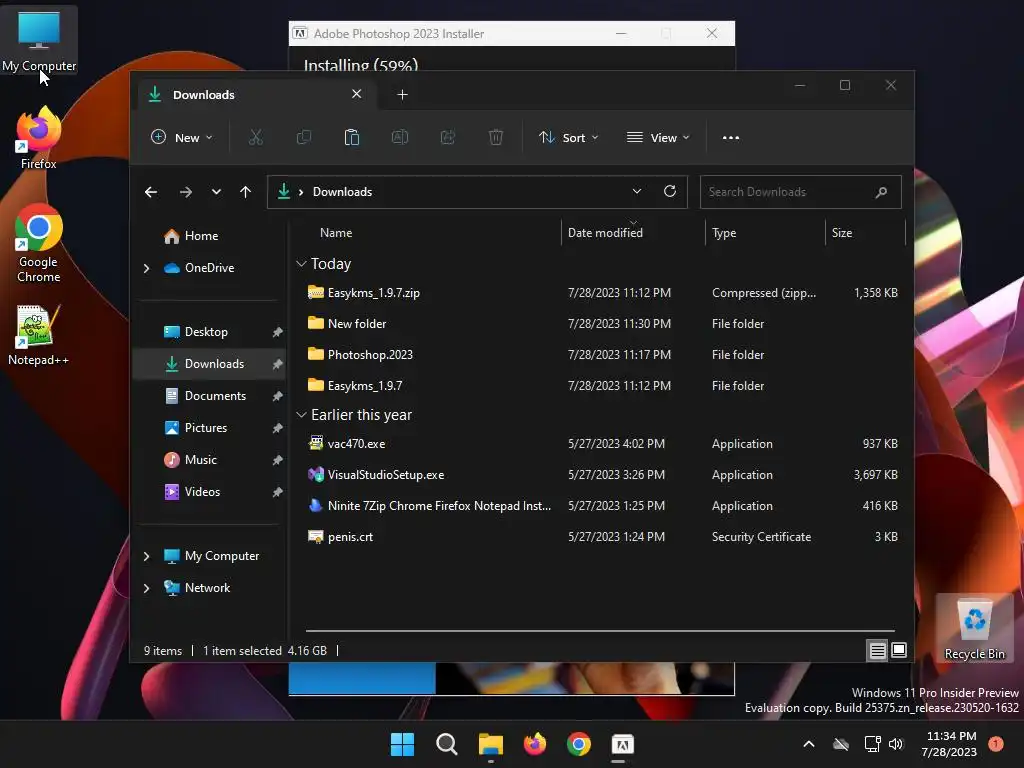Go up one folder level arrow
Viewport: 1024px width, 768px height.
(x=246, y=192)
